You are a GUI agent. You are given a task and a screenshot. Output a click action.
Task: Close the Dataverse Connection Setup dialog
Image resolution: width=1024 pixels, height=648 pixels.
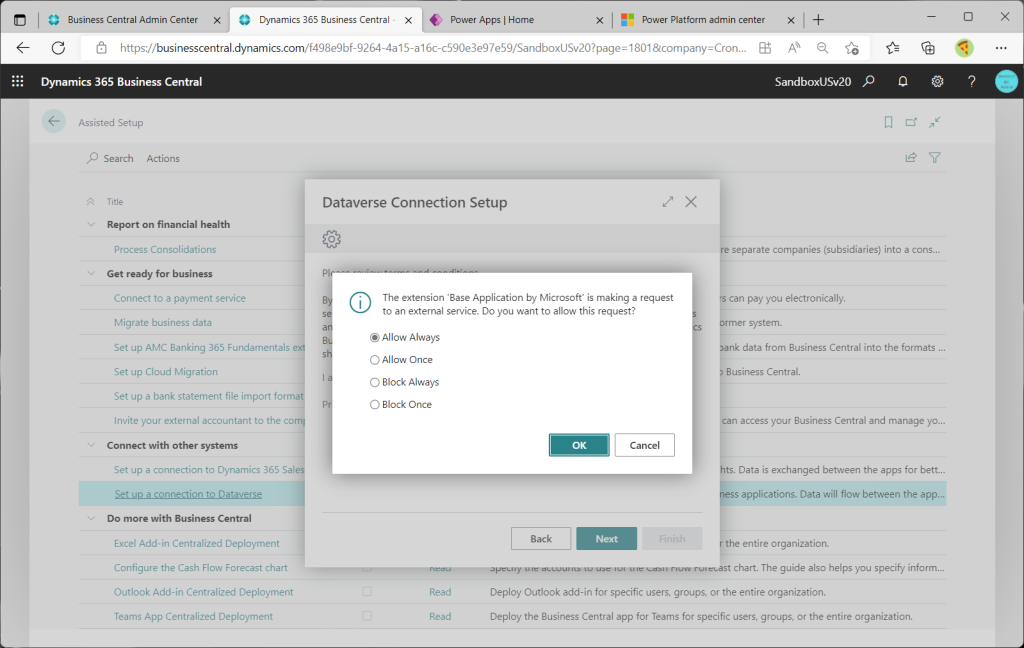pos(691,202)
